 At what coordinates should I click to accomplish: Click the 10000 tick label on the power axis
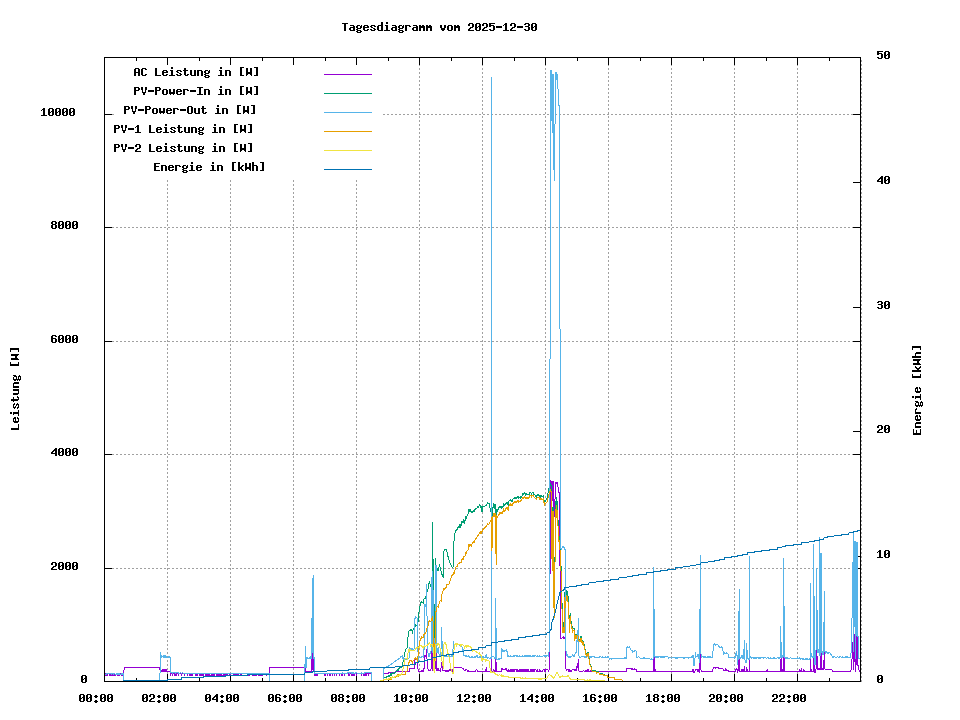pos(58,113)
